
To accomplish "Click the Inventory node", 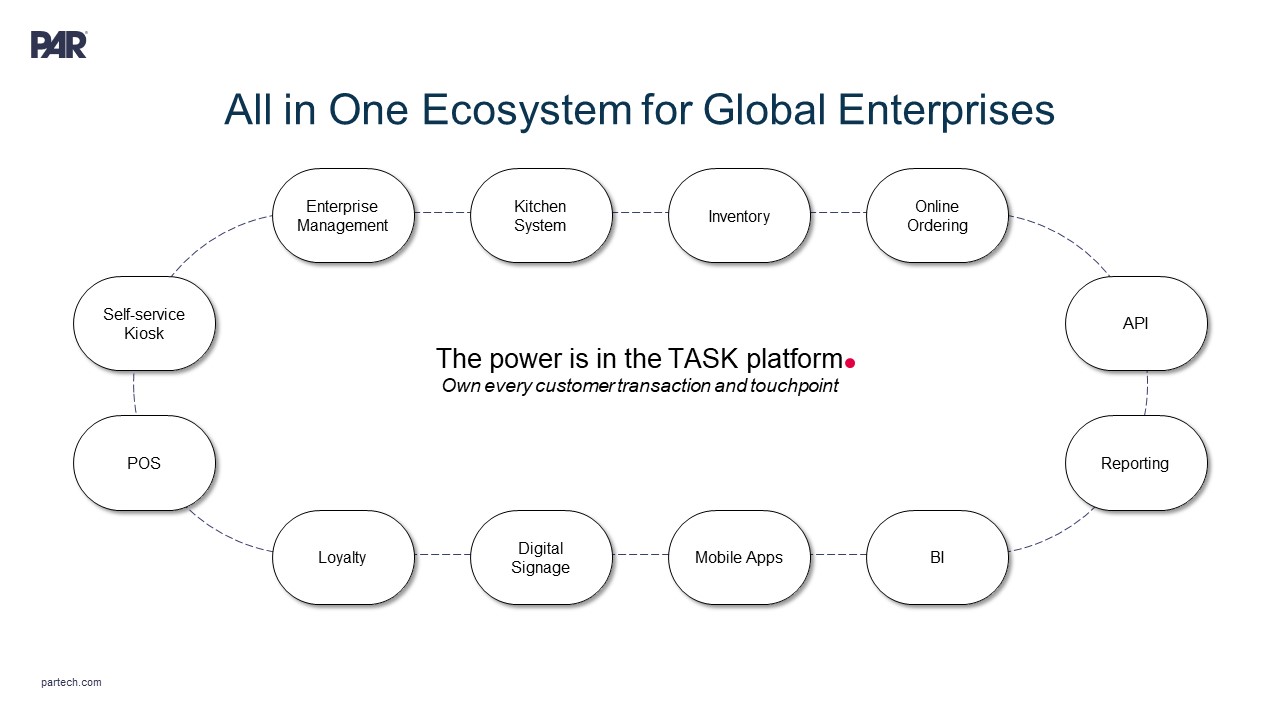I will point(738,216).
